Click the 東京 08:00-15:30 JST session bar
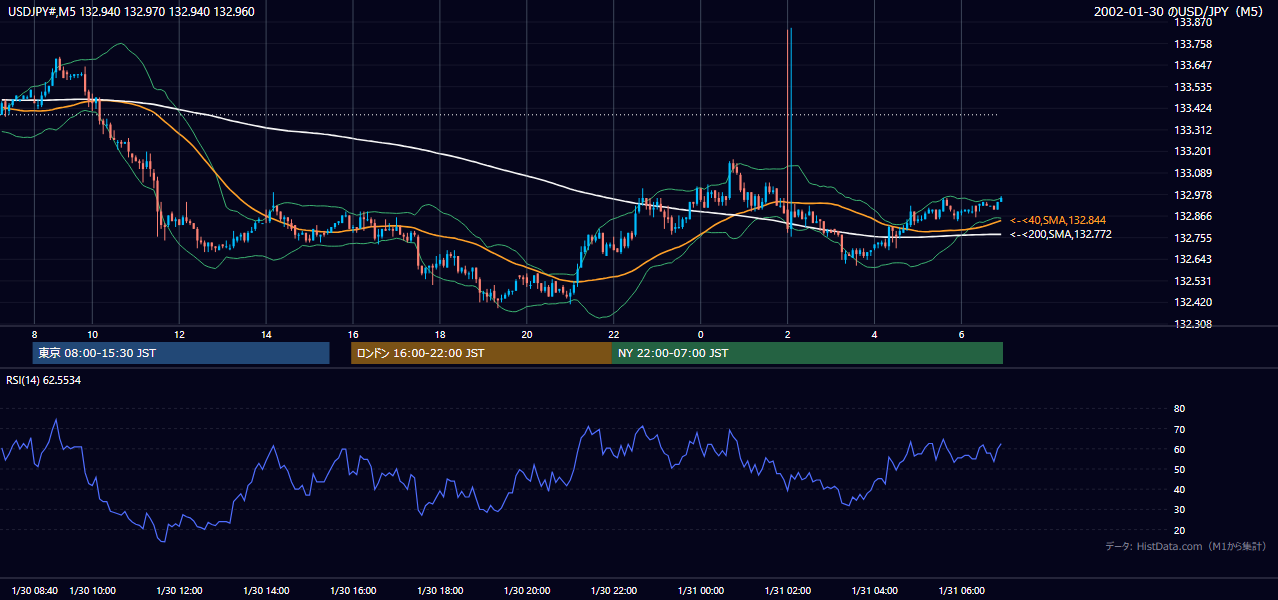The image size is (1278, 600). point(181,353)
